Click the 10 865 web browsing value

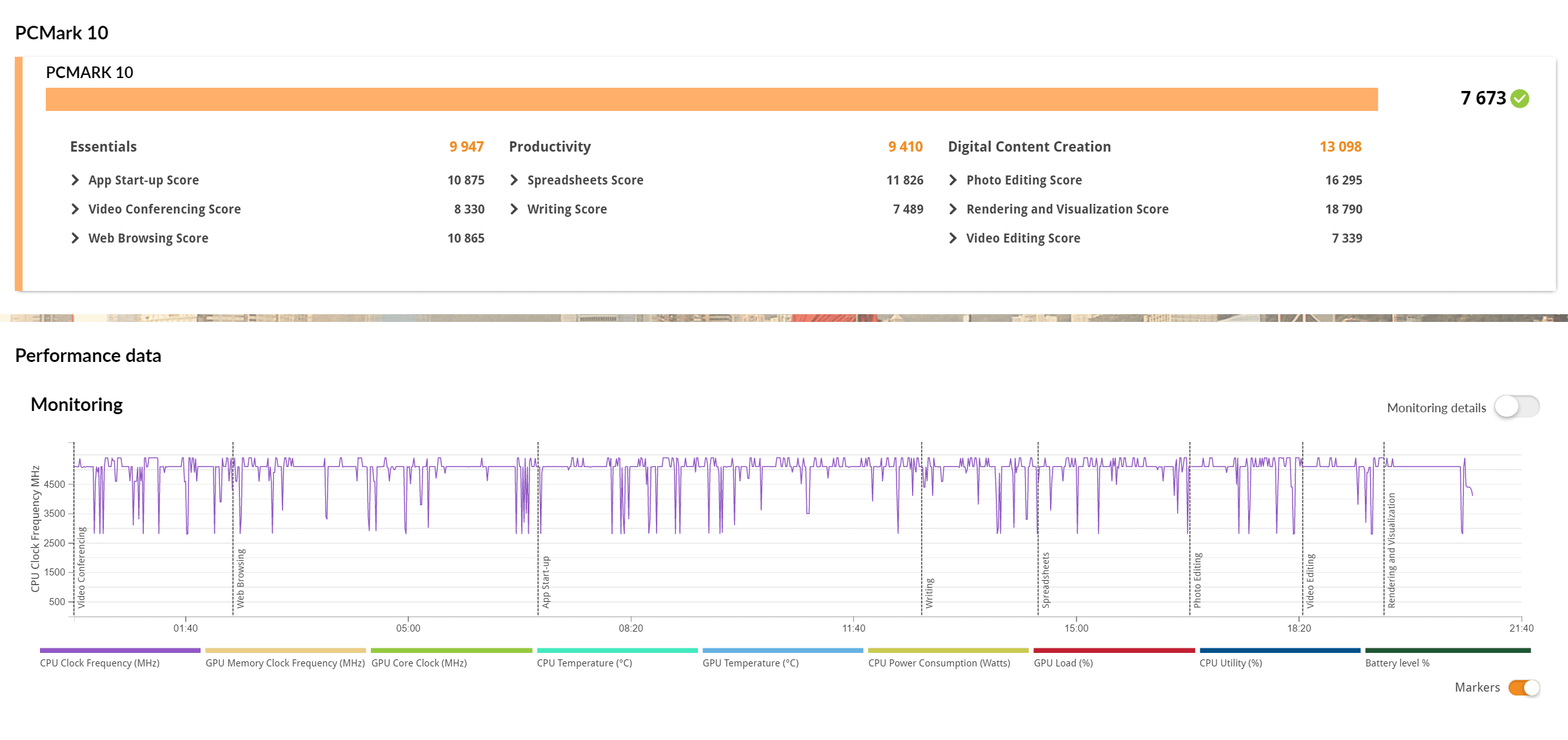466,238
